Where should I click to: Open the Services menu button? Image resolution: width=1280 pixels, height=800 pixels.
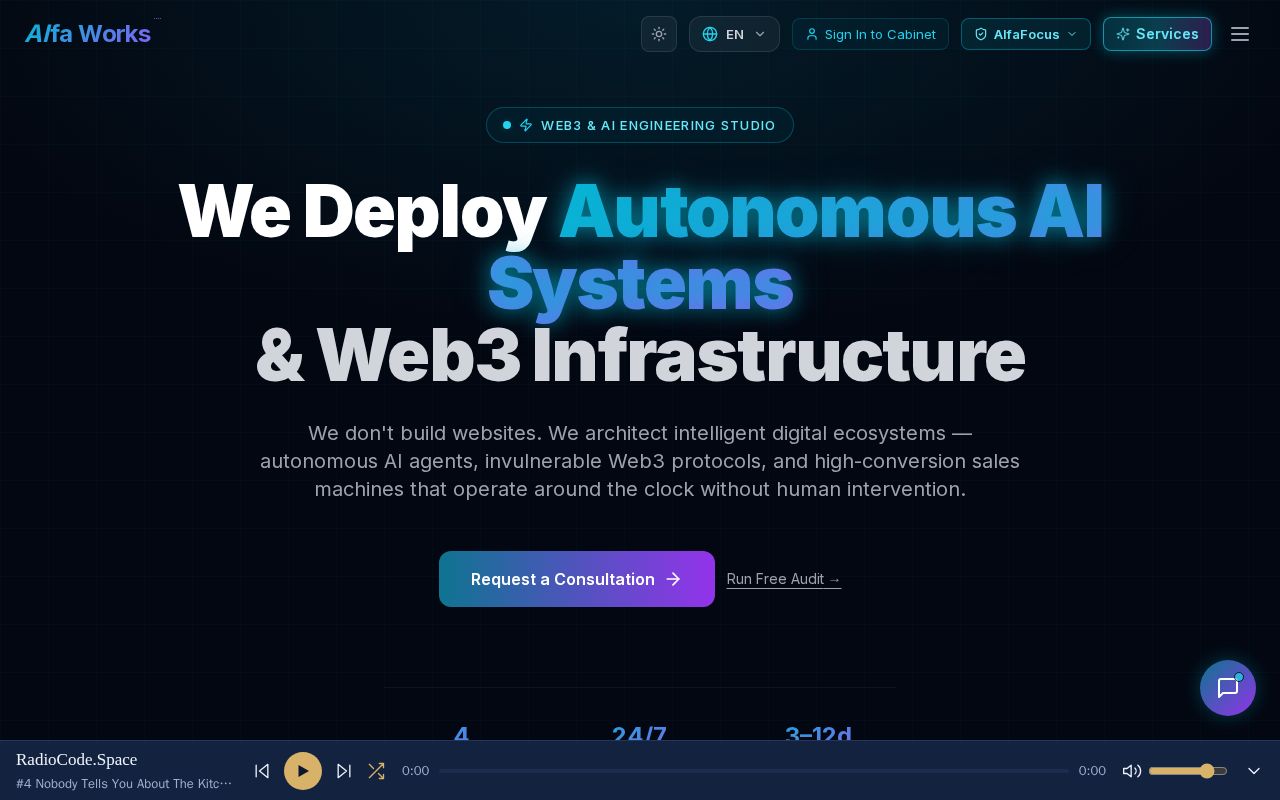point(1157,34)
